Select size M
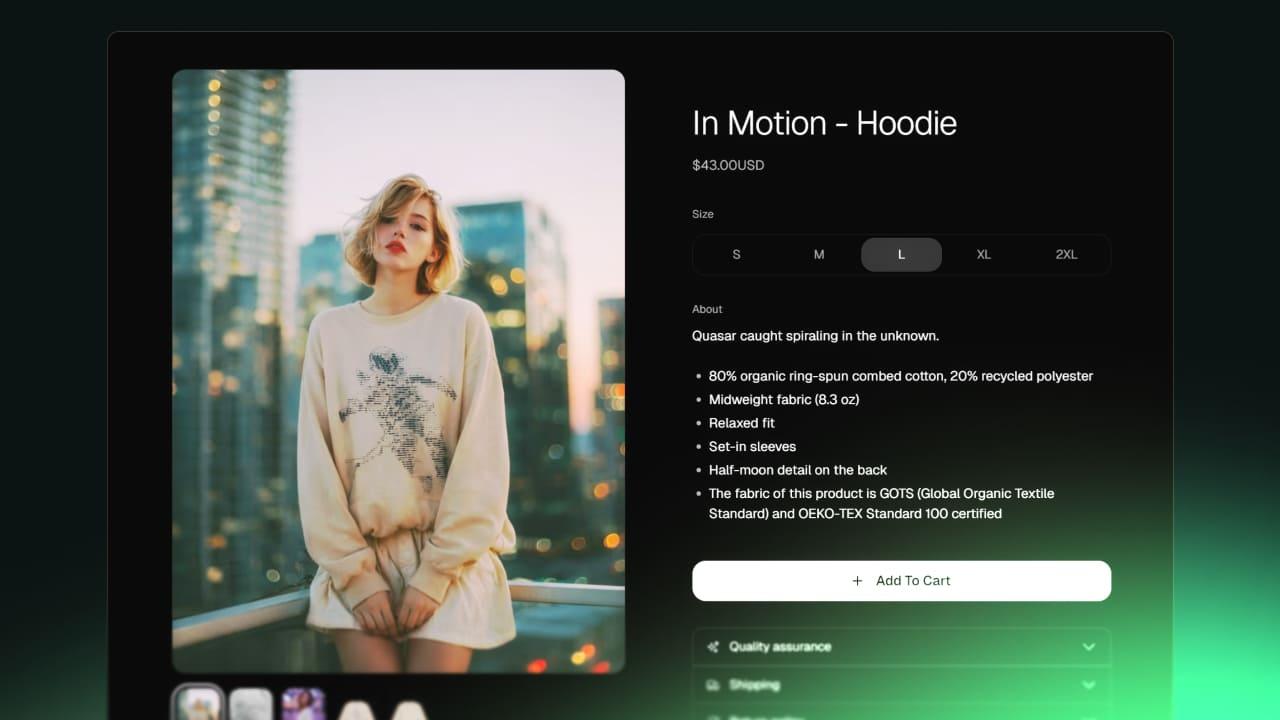The height and width of the screenshot is (720, 1280). [819, 255]
